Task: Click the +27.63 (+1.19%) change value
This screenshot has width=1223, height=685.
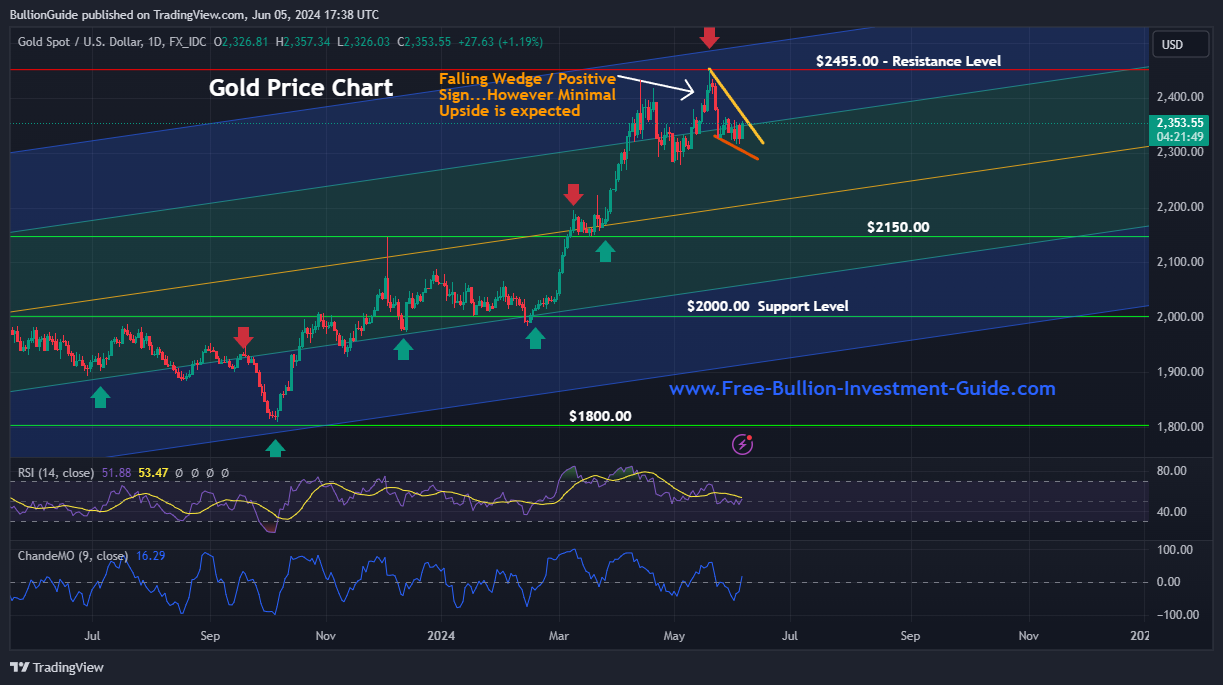Action: pyautogui.click(x=500, y=42)
